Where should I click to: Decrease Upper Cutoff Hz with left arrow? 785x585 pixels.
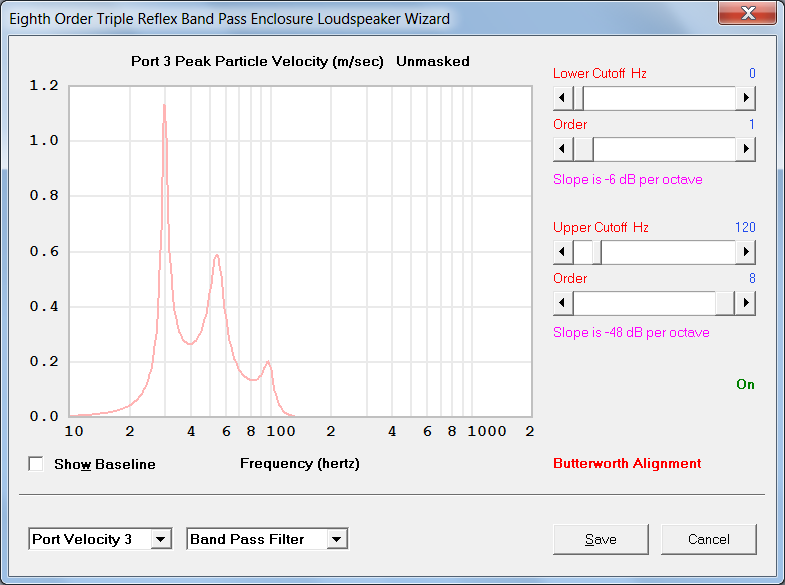pyautogui.click(x=563, y=252)
